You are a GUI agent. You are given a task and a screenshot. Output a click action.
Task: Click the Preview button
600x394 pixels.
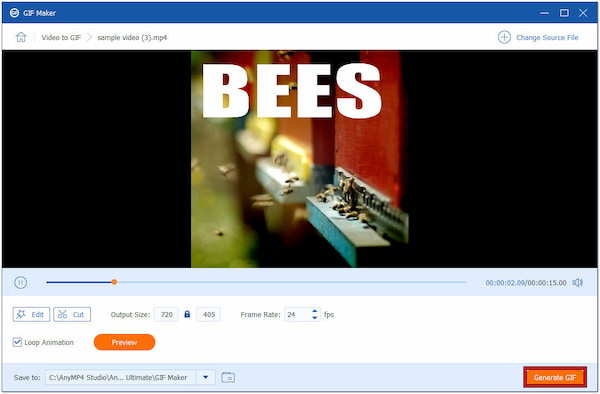124,342
